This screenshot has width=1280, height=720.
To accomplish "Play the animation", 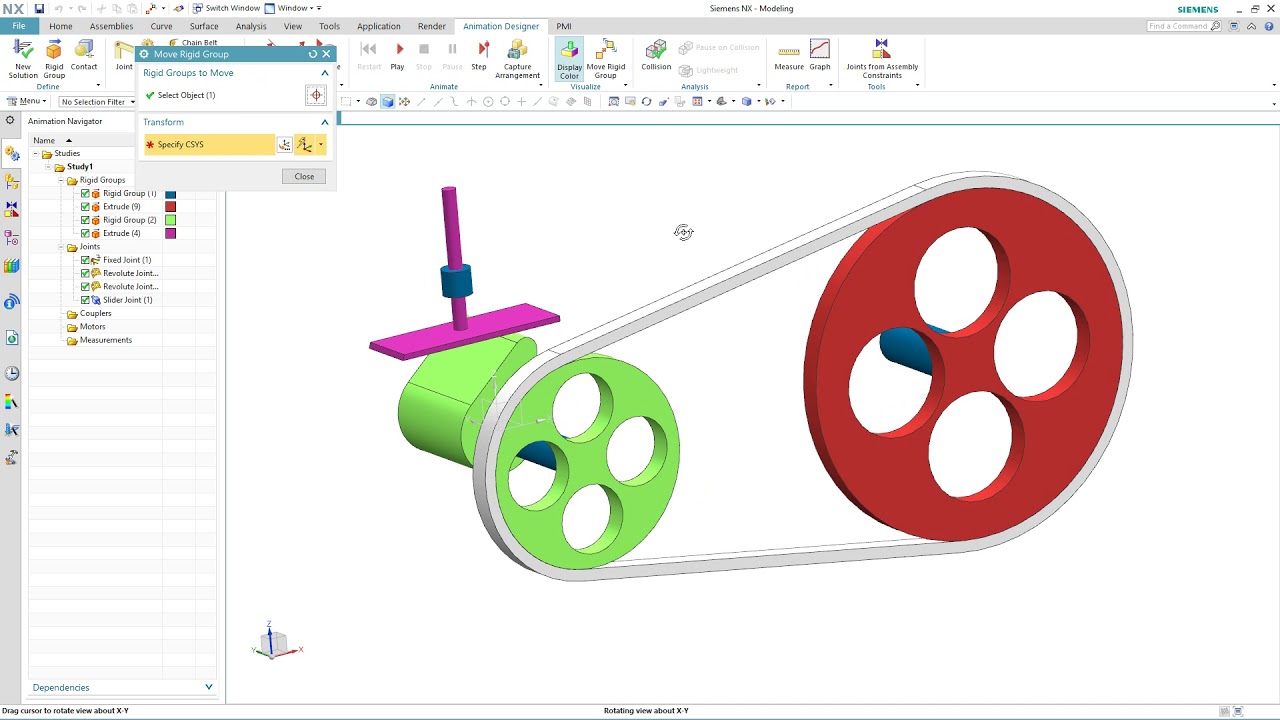I will click(398, 56).
